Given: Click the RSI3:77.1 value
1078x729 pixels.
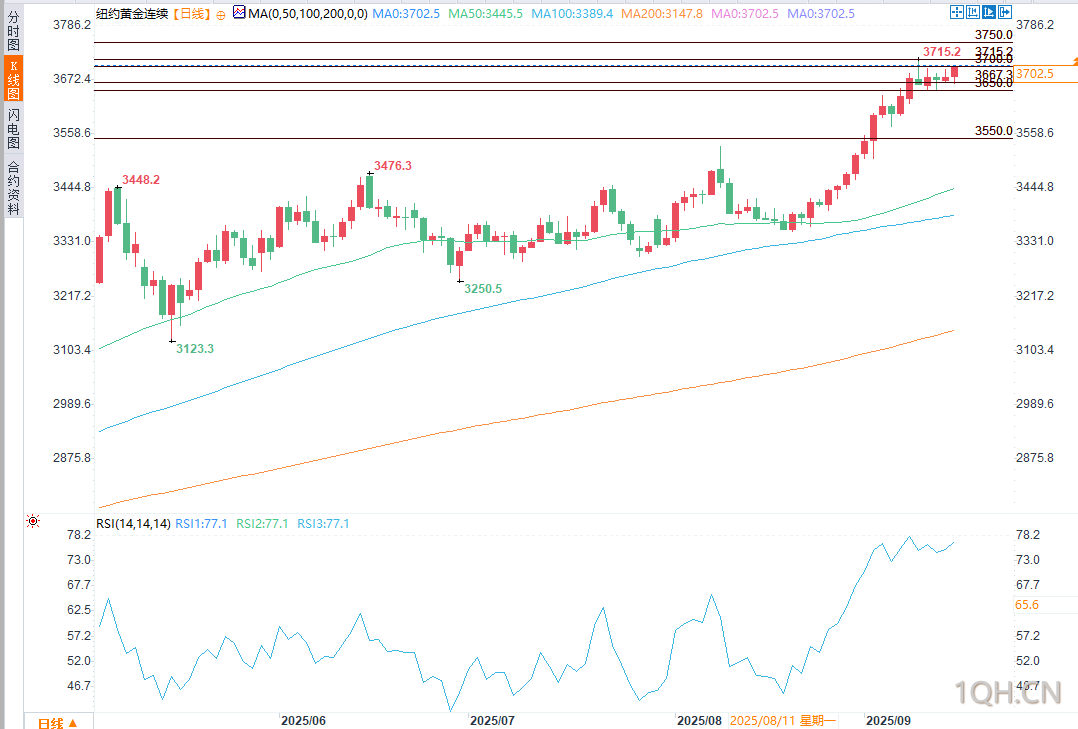Looking at the screenshot, I should [x=323, y=524].
